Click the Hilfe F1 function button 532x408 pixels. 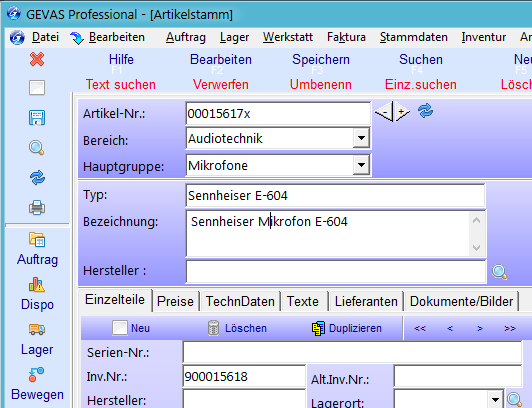[x=121, y=63]
